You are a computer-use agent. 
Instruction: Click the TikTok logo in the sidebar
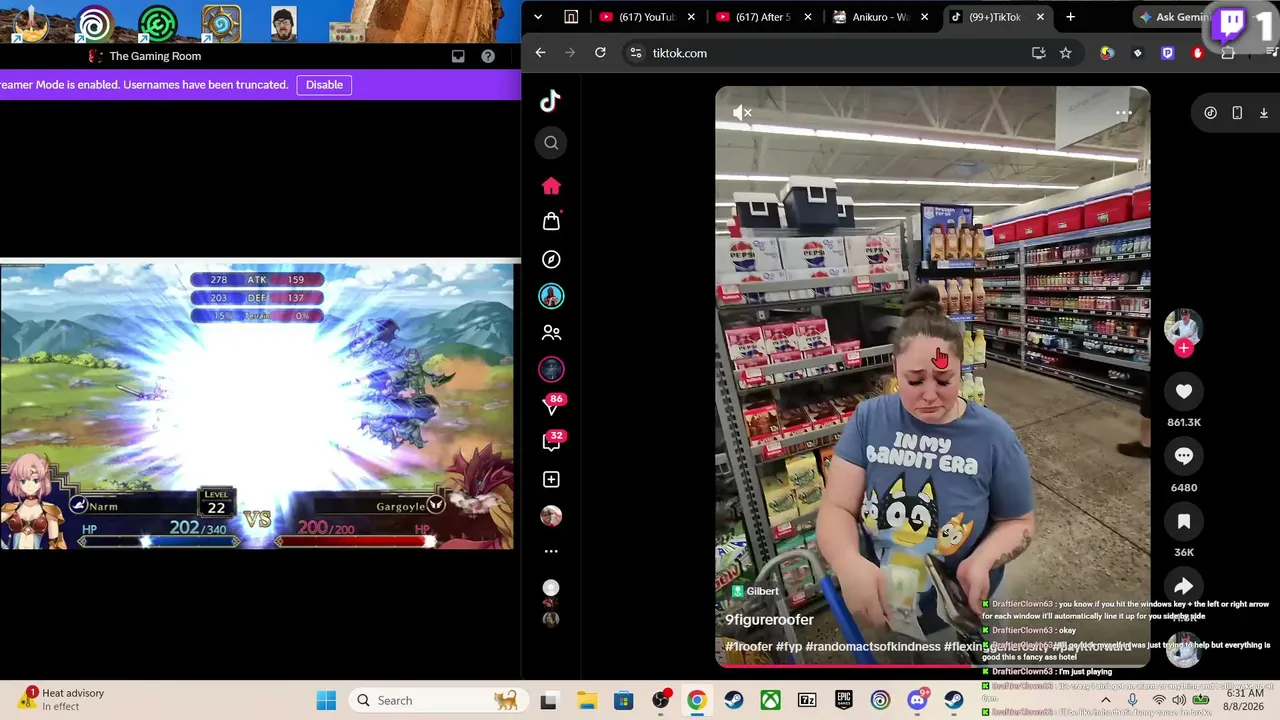tap(550, 101)
